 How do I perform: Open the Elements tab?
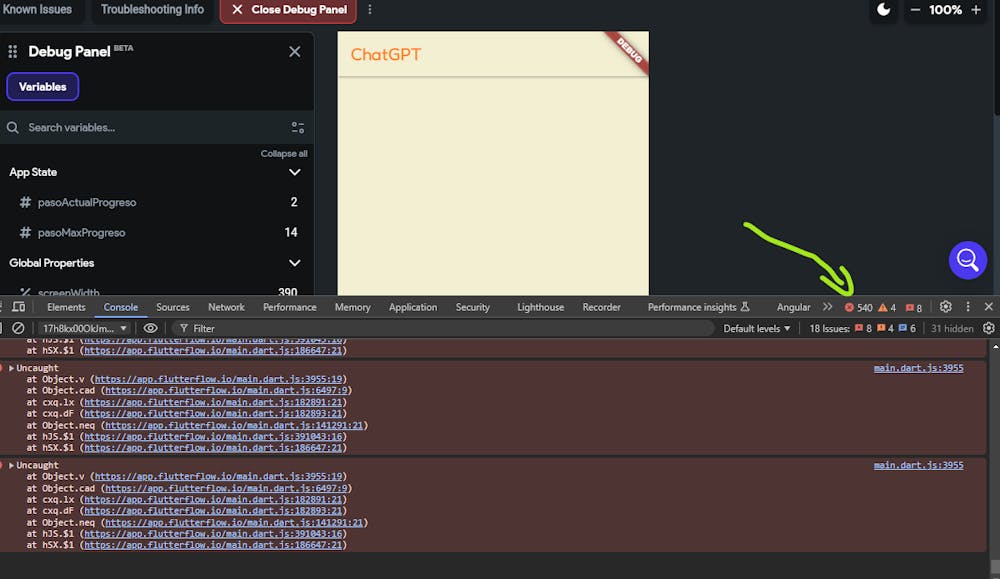(x=66, y=307)
